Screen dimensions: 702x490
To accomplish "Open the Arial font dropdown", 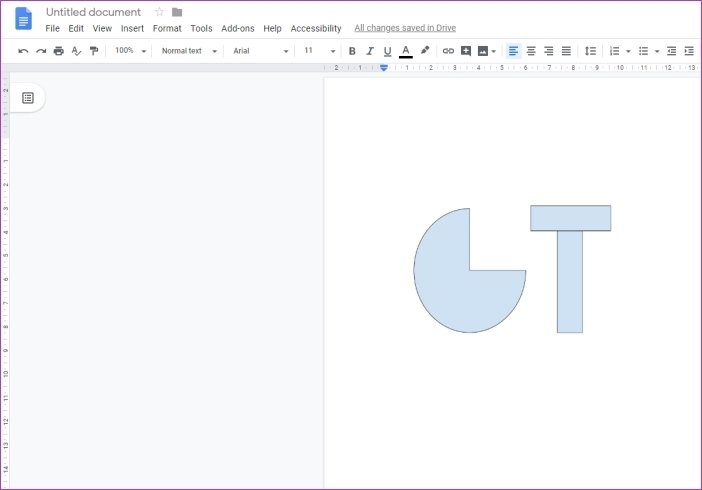I will [261, 51].
